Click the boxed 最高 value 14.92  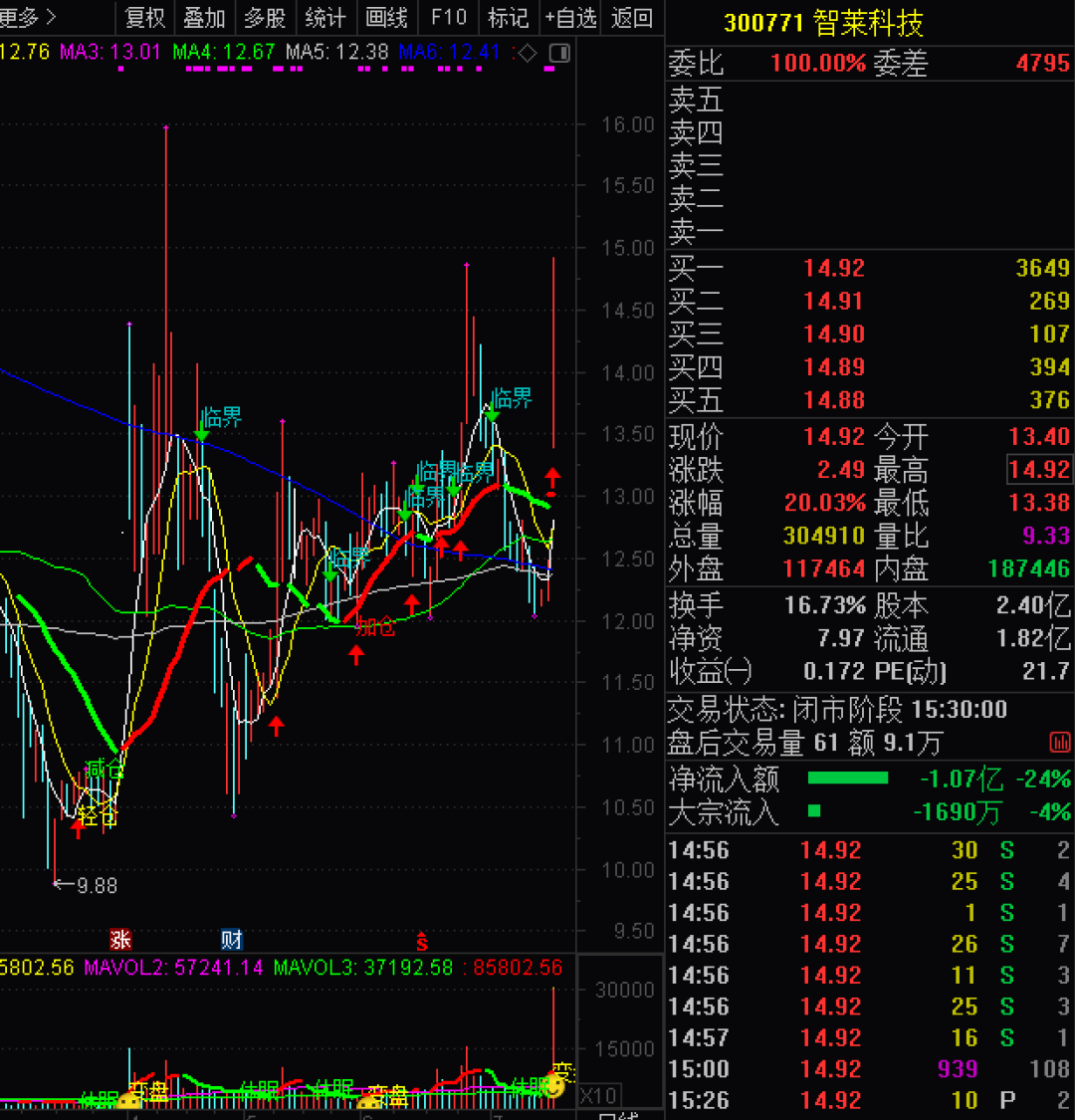(x=1039, y=469)
